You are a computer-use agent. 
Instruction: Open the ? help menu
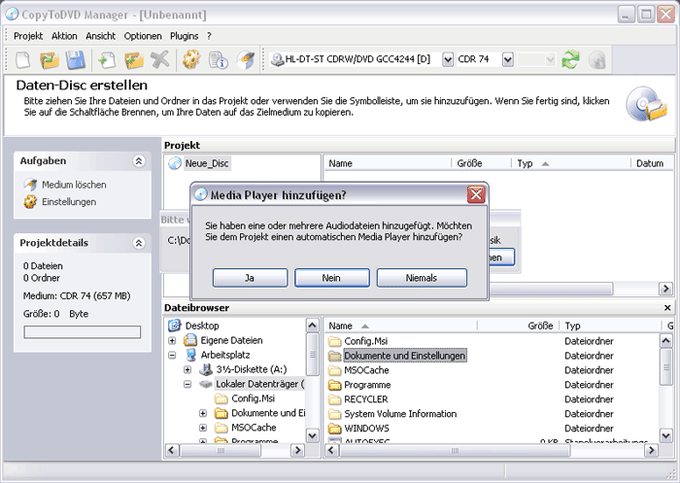pyautogui.click(x=209, y=36)
